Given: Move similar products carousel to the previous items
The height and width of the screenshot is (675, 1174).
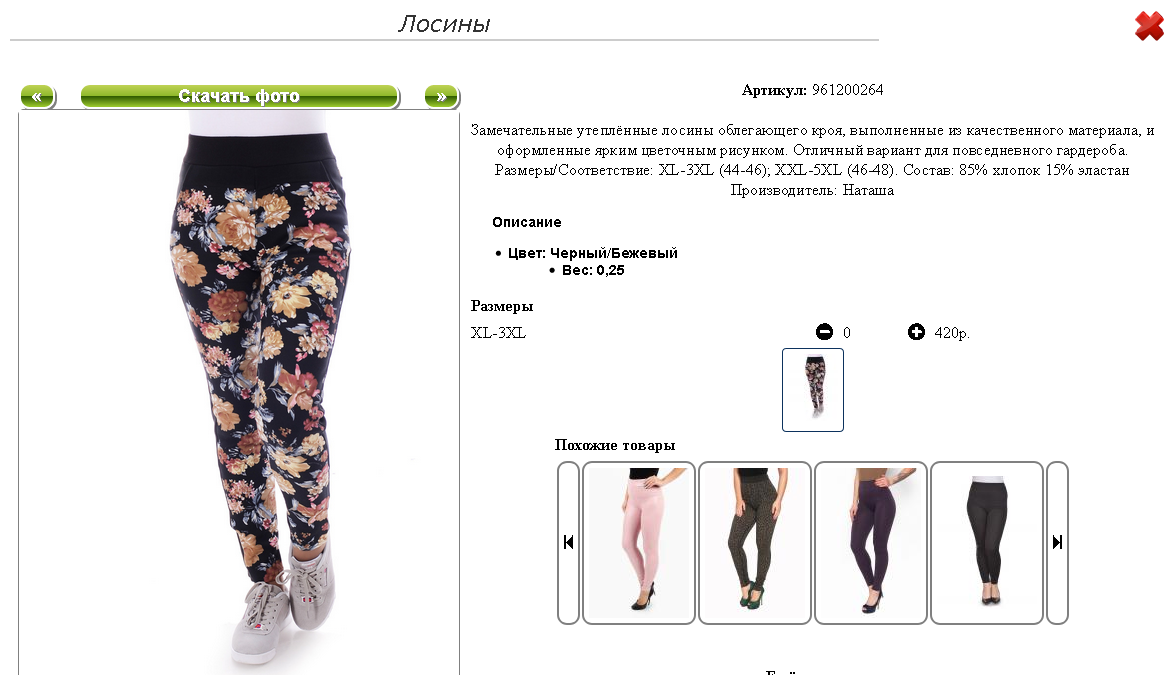Looking at the screenshot, I should coord(568,543).
